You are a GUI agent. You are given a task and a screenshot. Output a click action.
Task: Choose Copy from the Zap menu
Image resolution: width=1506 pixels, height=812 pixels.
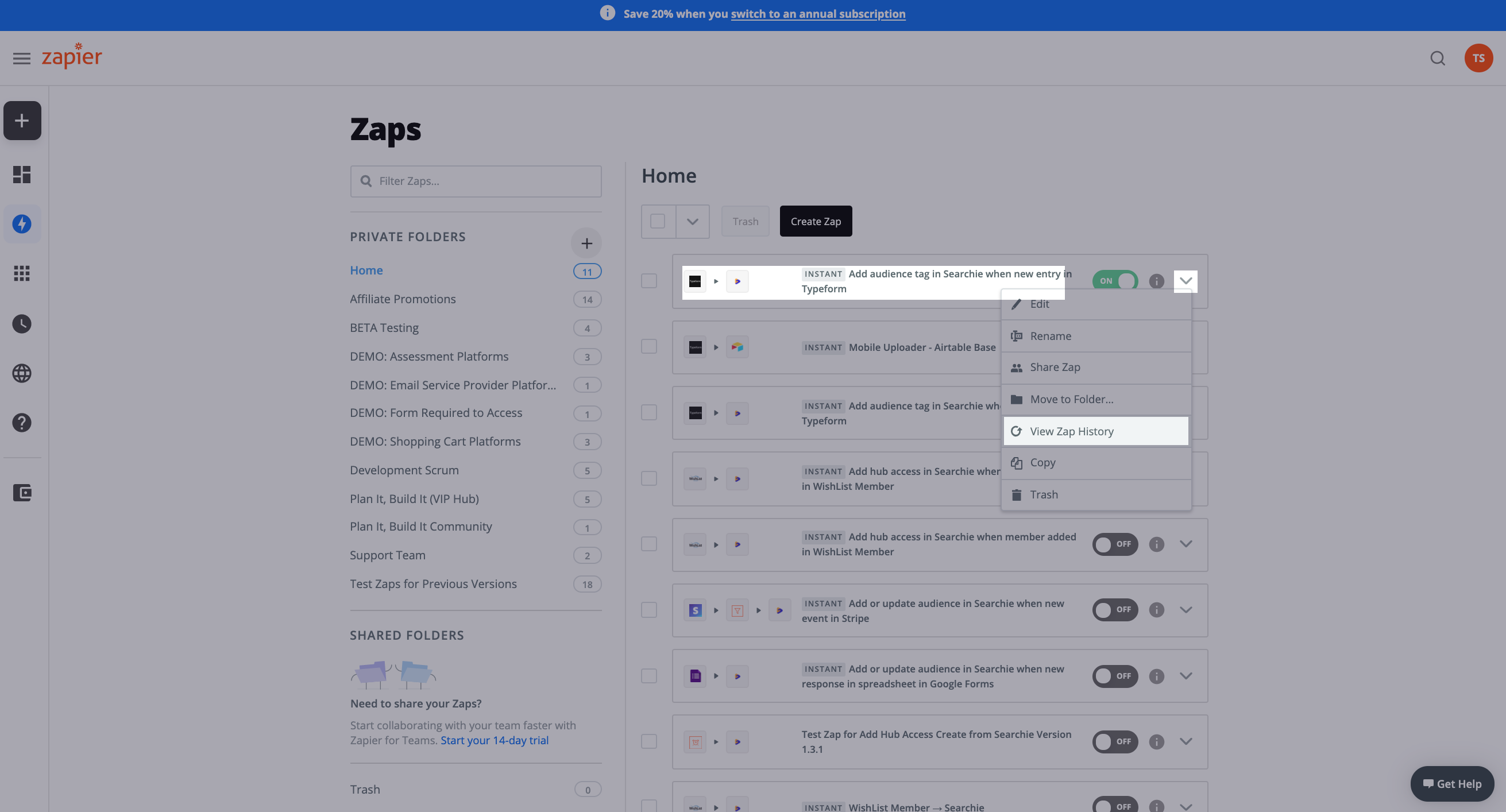(x=1096, y=463)
